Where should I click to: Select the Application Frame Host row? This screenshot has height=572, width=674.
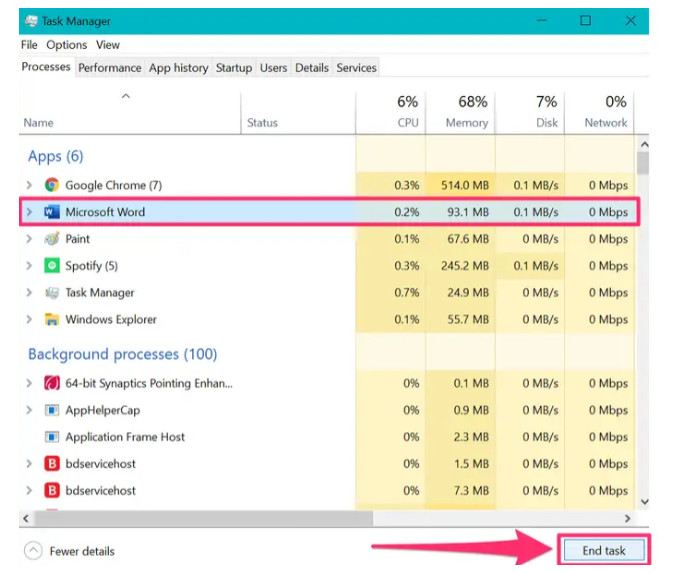click(x=125, y=437)
